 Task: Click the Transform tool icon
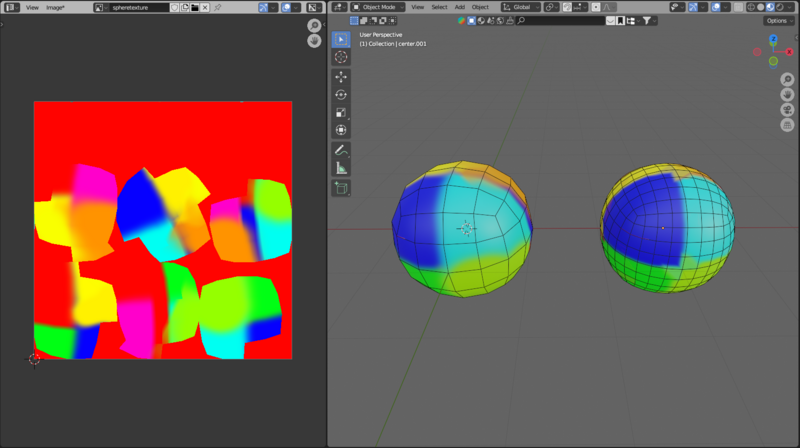pos(341,130)
